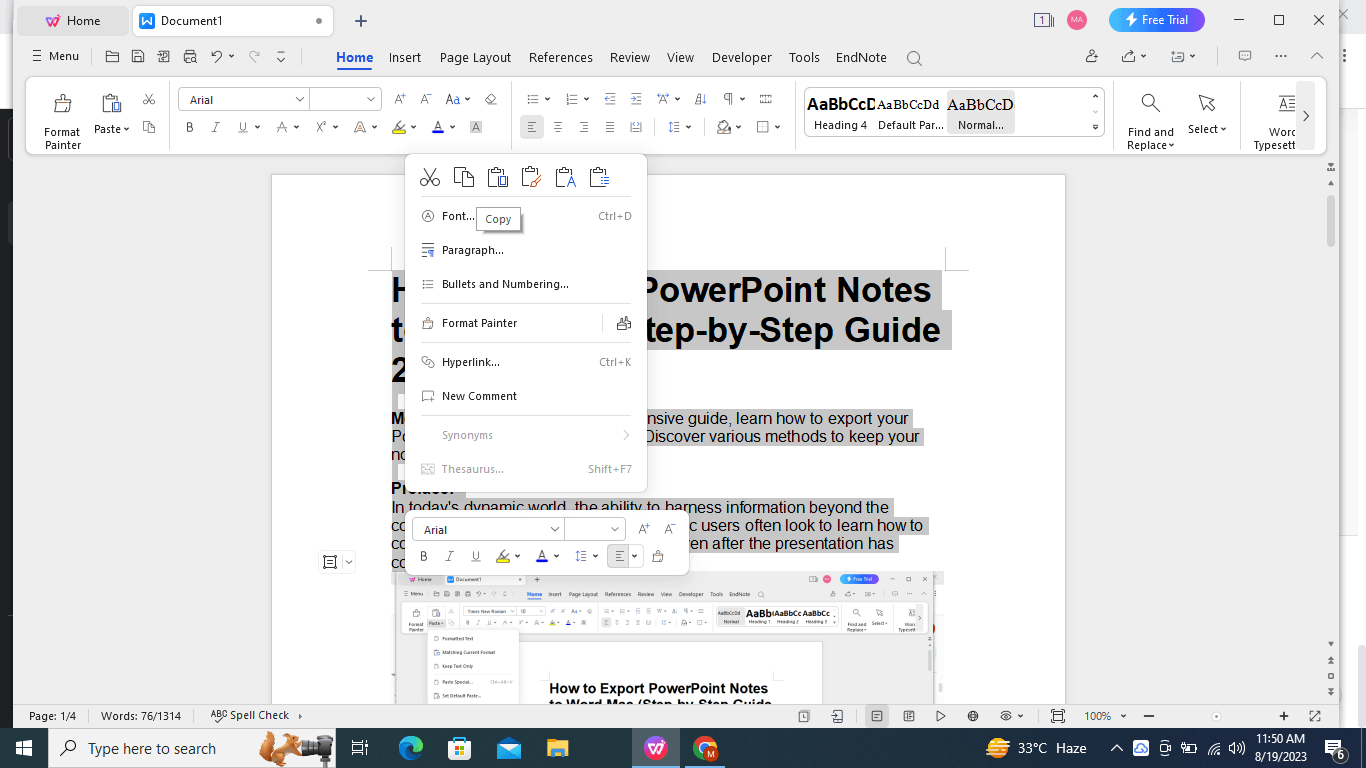
Task: Click the font color A in the ribbon
Action: (x=437, y=127)
